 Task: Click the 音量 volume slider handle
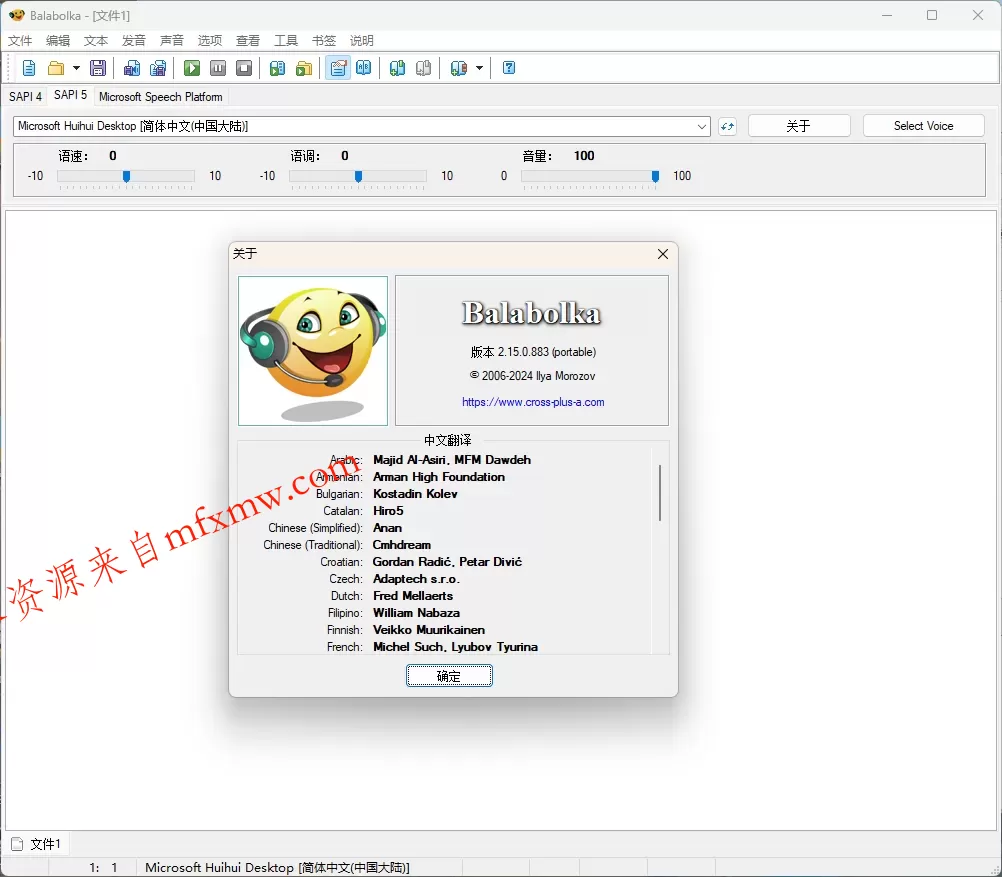click(655, 176)
